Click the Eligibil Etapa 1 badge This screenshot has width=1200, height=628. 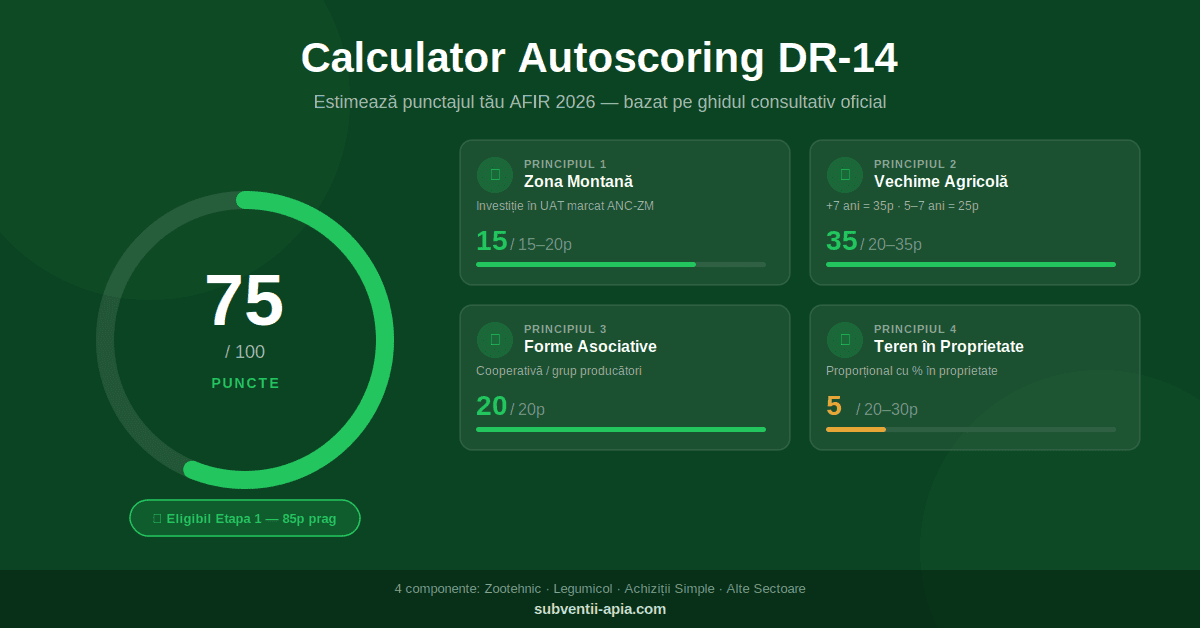pos(245,518)
